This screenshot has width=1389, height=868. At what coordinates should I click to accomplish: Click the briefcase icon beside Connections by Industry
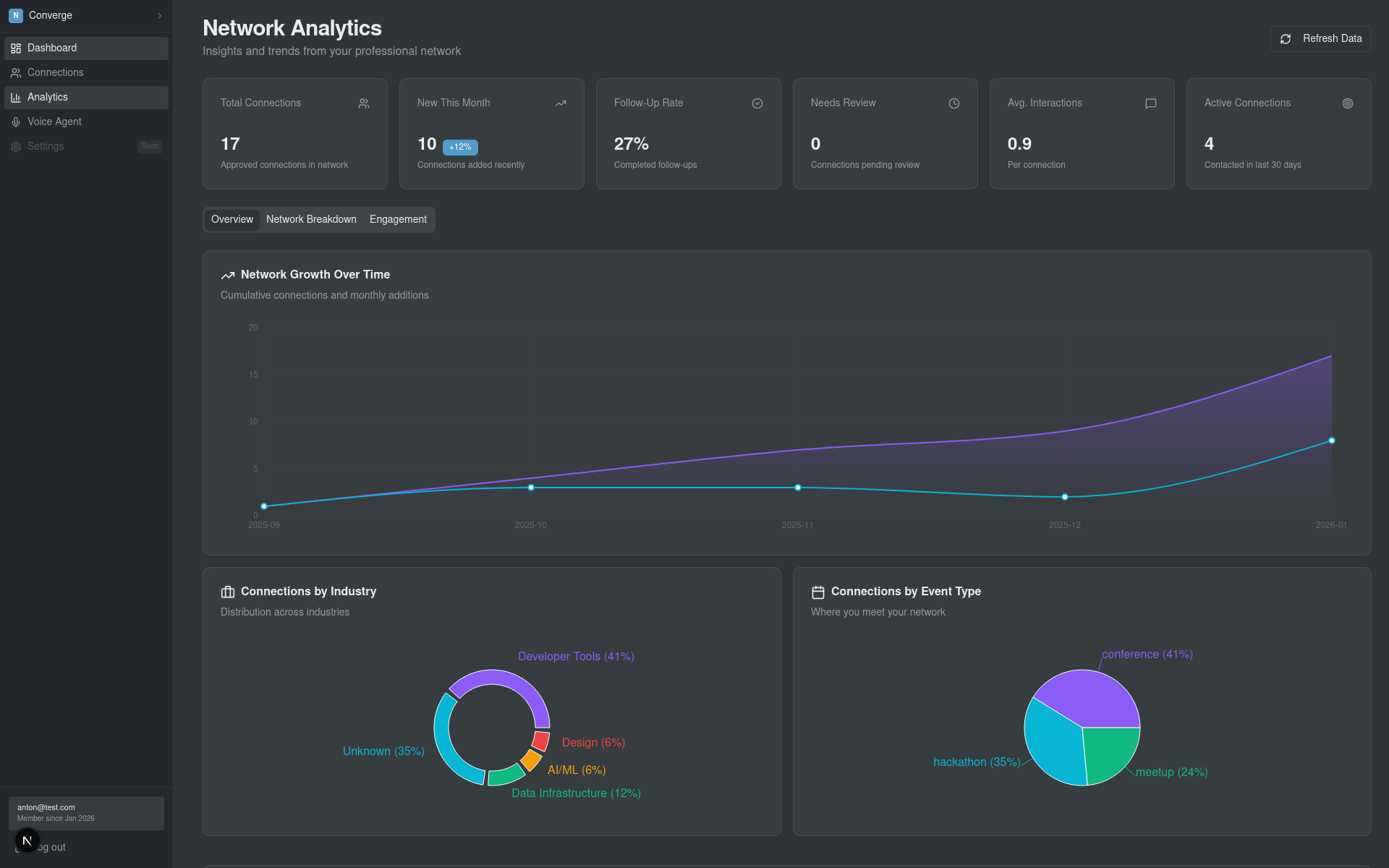click(x=228, y=592)
